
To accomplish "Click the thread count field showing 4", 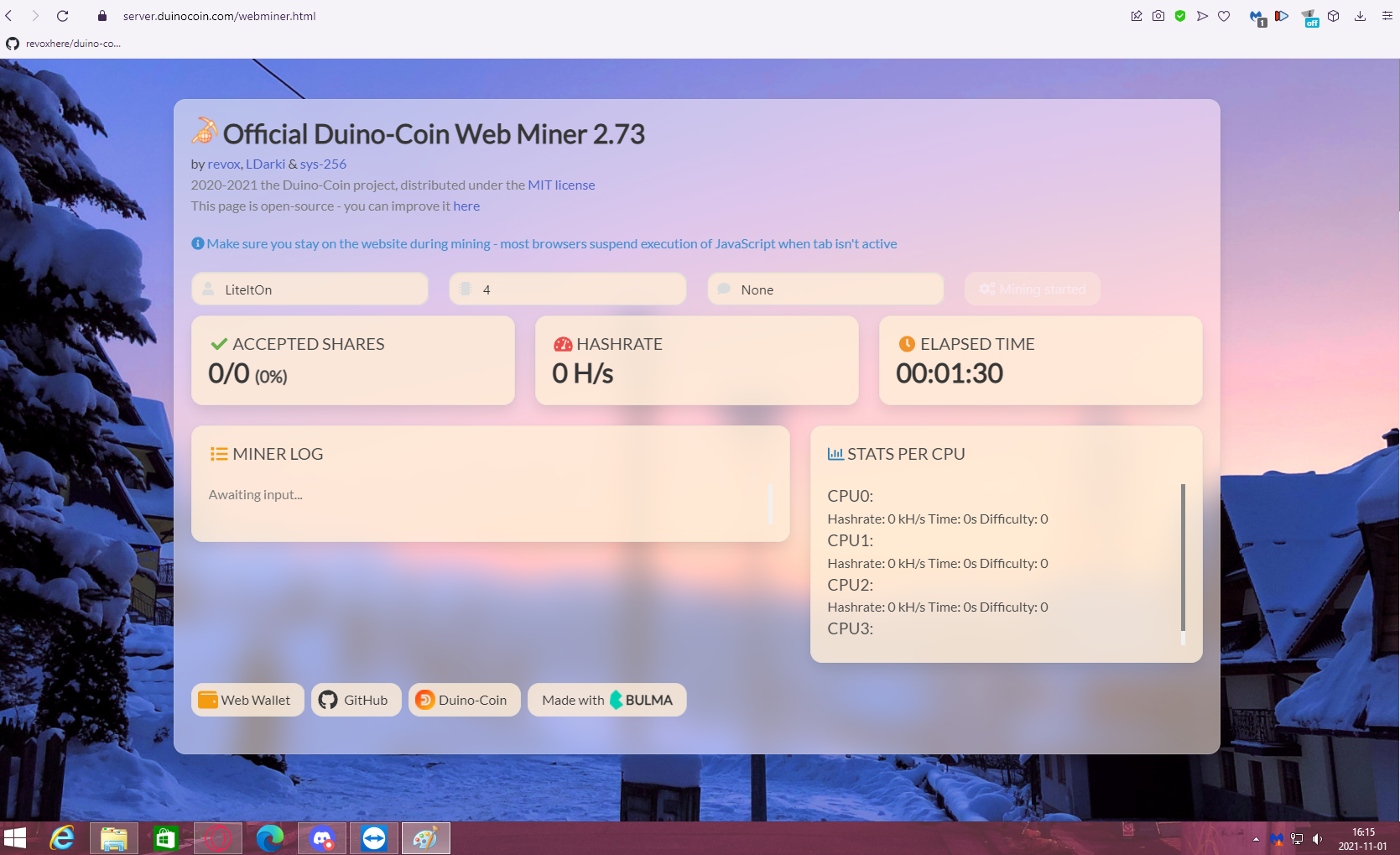I will click(x=567, y=289).
